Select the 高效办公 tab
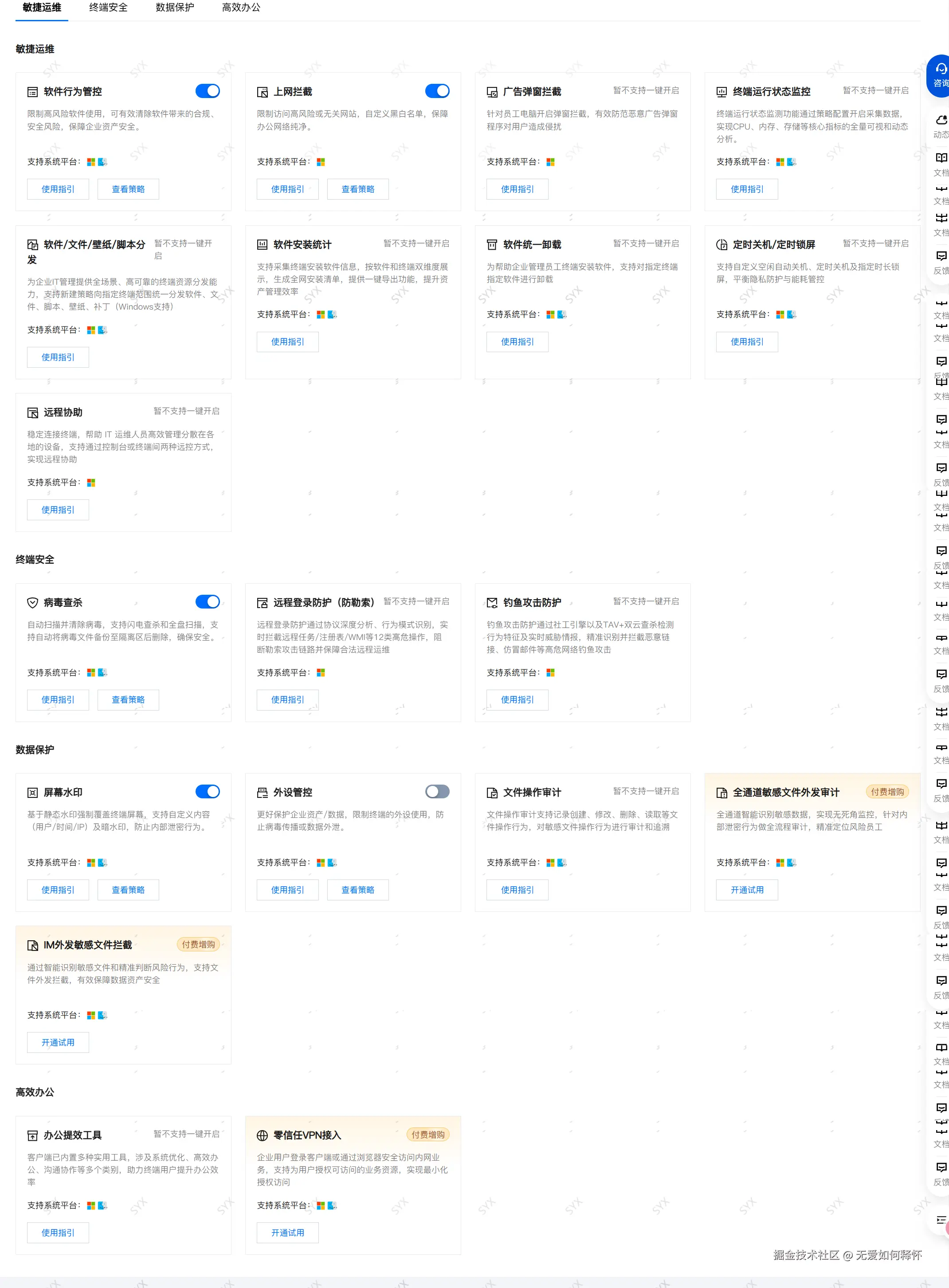Viewport: 949px width, 1288px height. 241,8
